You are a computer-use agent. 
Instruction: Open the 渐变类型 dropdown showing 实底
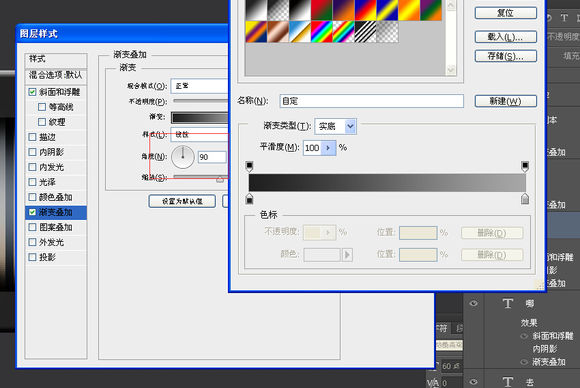(x=335, y=126)
